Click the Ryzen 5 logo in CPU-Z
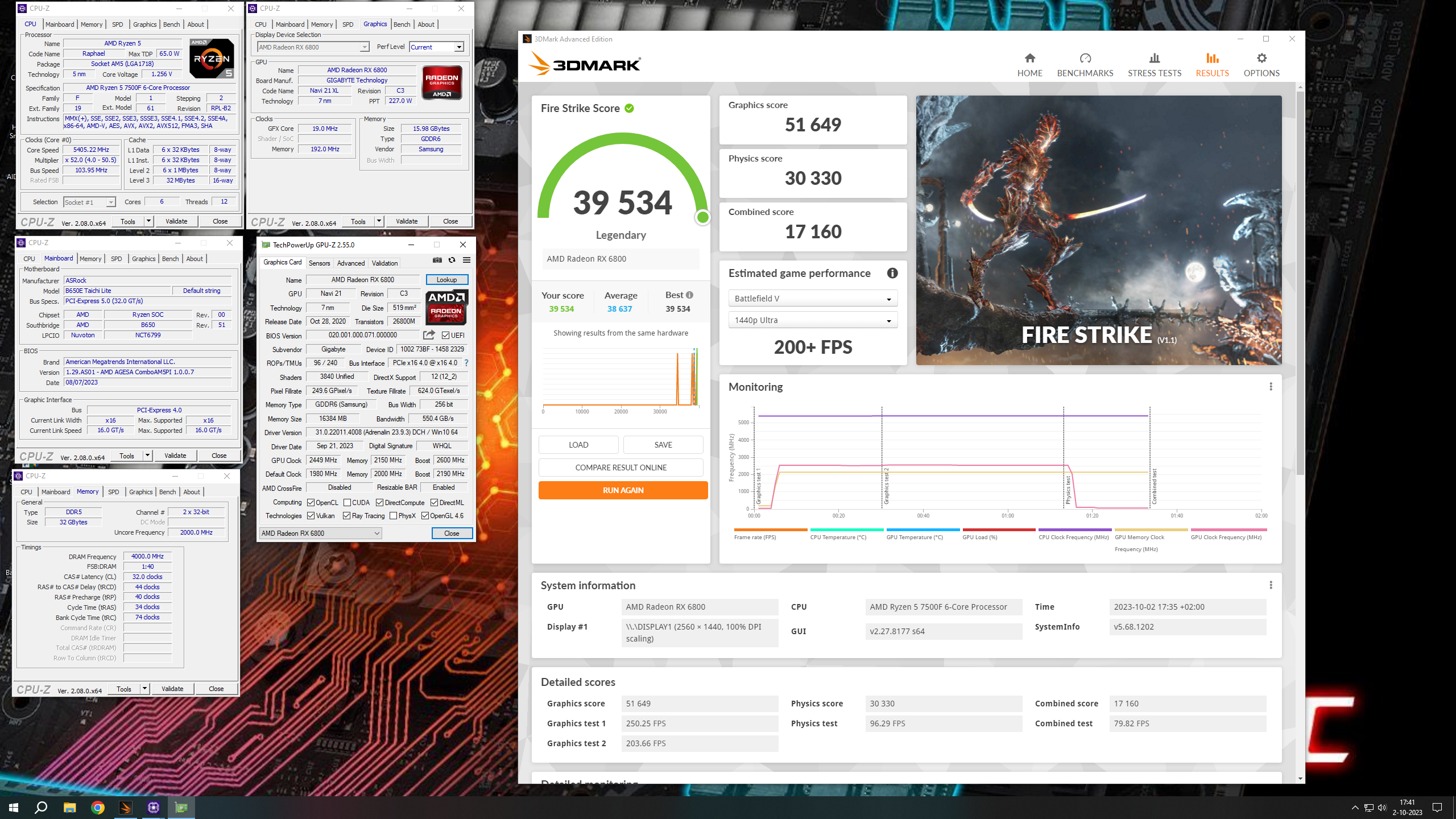This screenshot has width=1456, height=819. (x=211, y=59)
